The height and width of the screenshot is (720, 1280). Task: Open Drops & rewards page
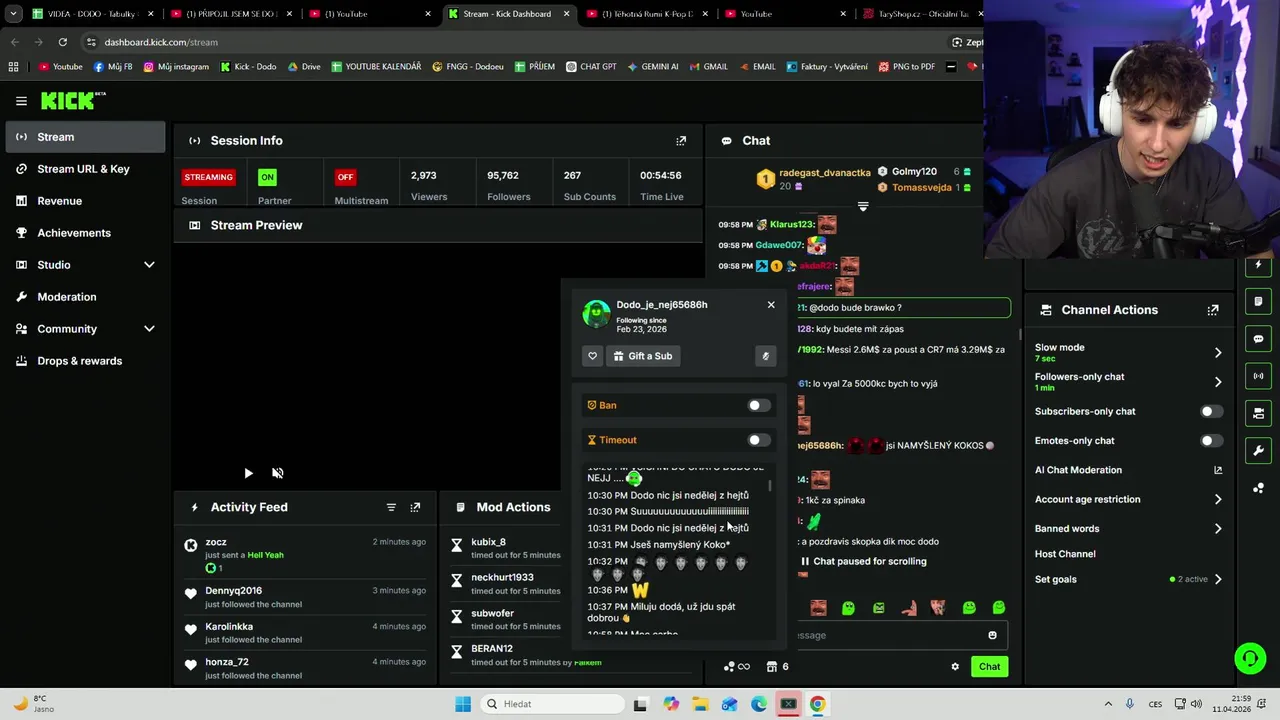(86, 361)
